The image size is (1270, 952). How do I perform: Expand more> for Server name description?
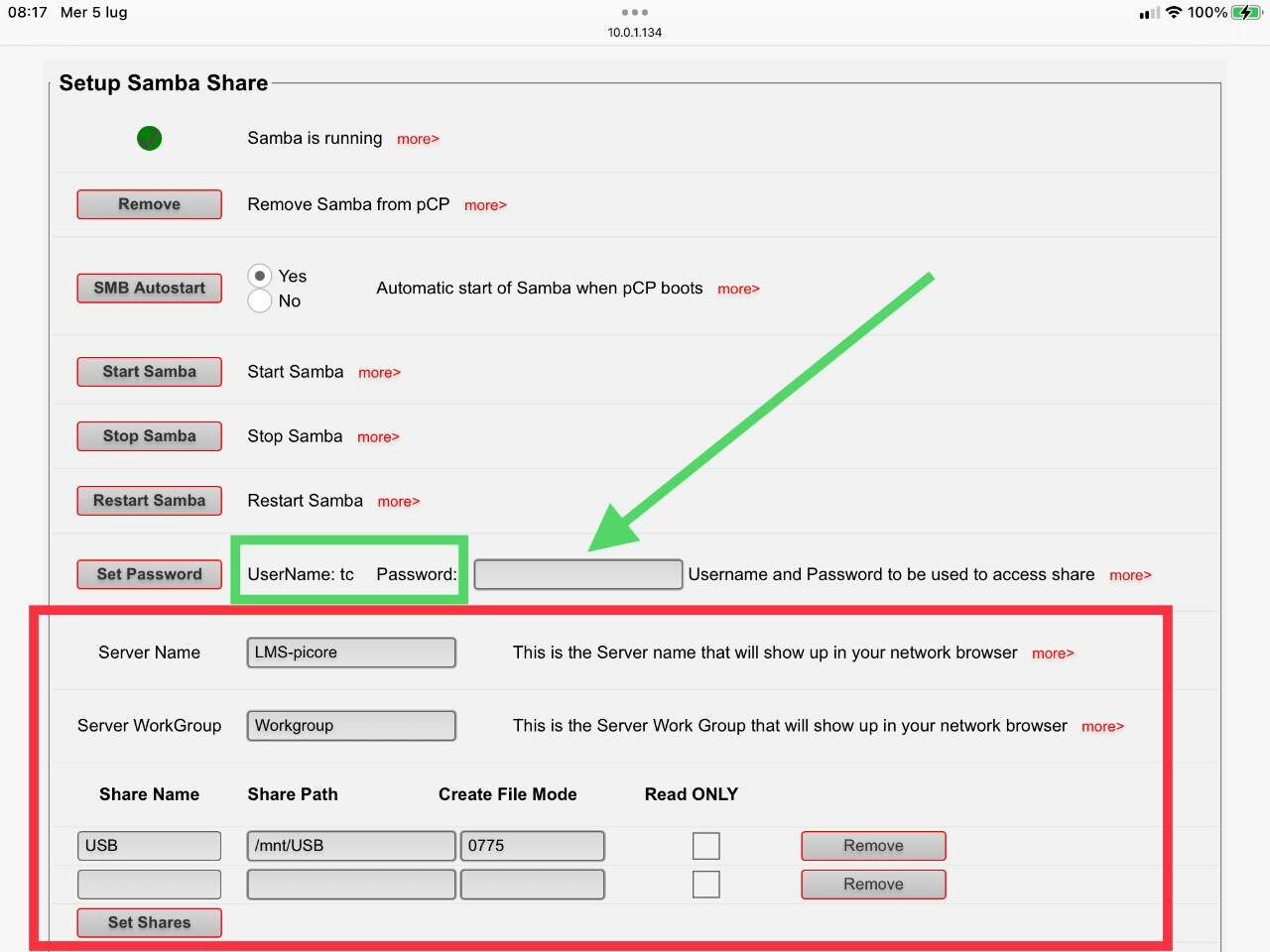[x=1053, y=654]
